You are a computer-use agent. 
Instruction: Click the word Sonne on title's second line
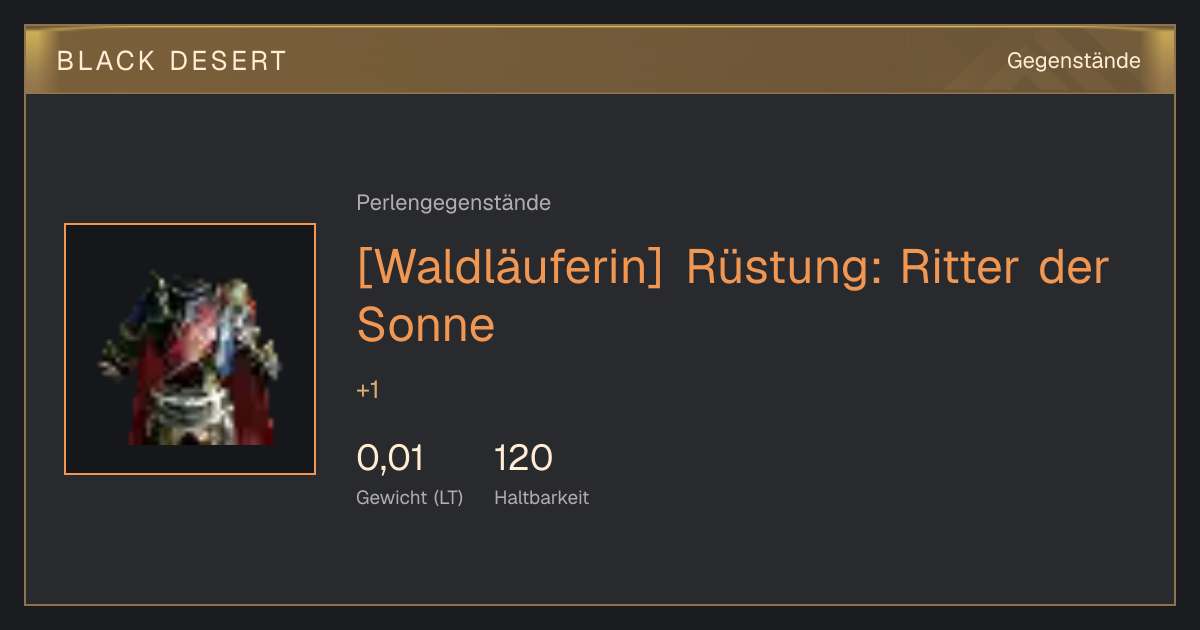[x=426, y=324]
